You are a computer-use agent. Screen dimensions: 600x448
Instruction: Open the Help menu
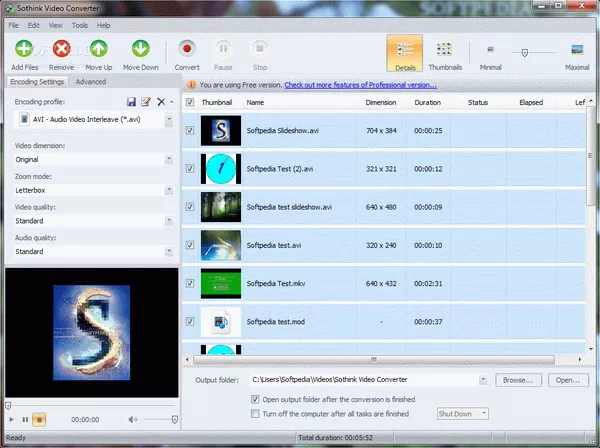click(x=103, y=25)
